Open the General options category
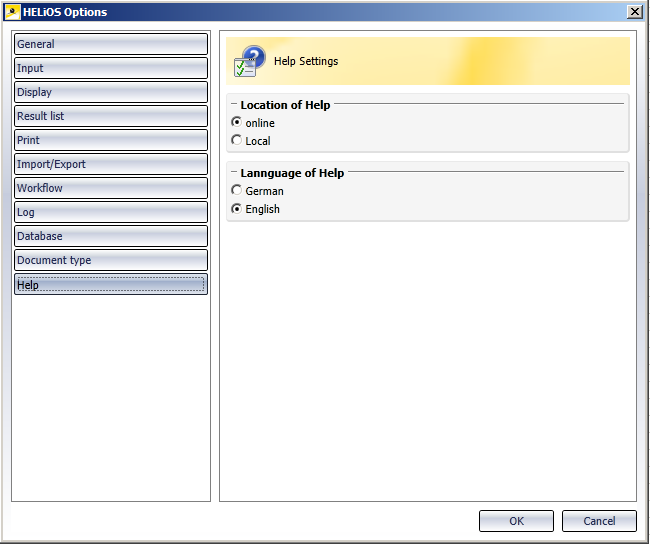Image resolution: width=650 pixels, height=544 pixels. point(111,44)
